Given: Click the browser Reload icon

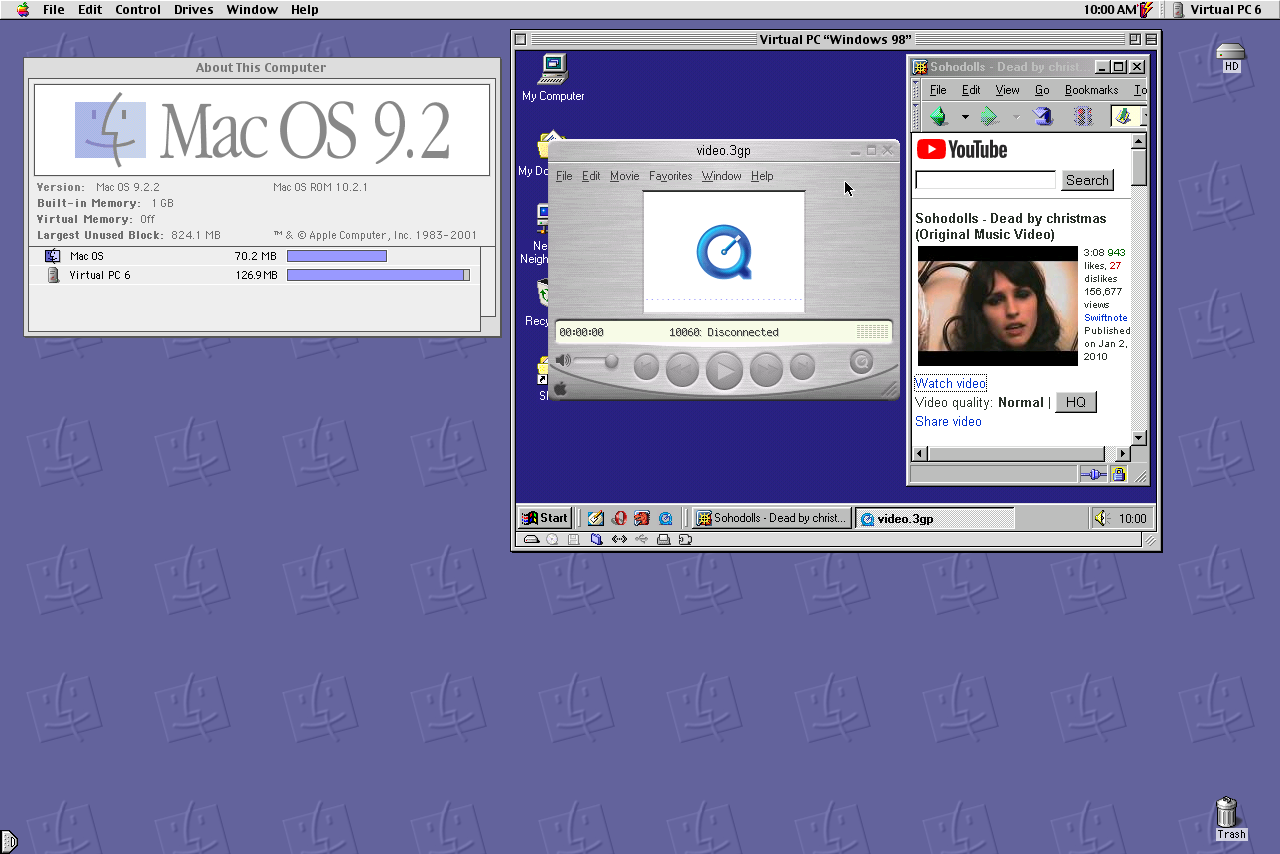Looking at the screenshot, I should point(1042,116).
